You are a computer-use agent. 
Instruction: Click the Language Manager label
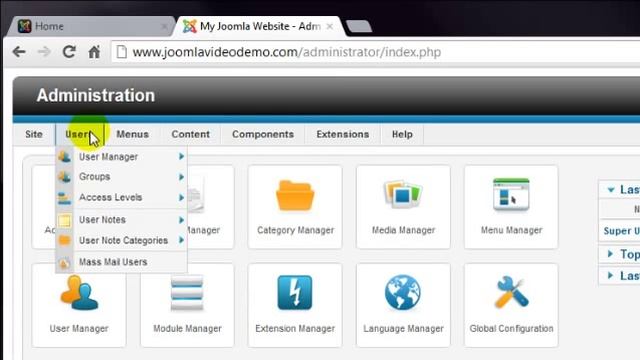tap(403, 329)
